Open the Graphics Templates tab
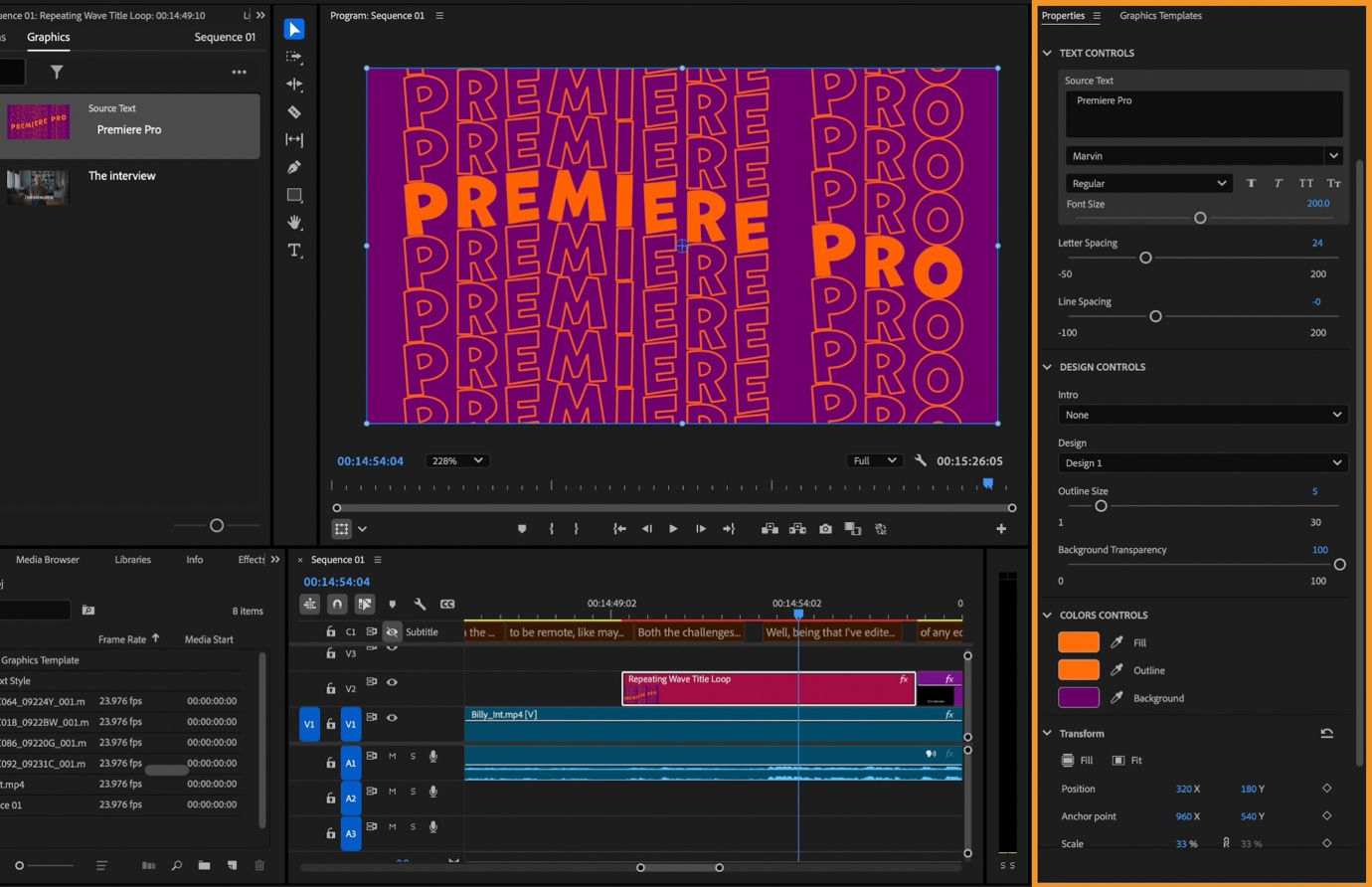Screen dimensions: 1372x887 (1160, 15)
